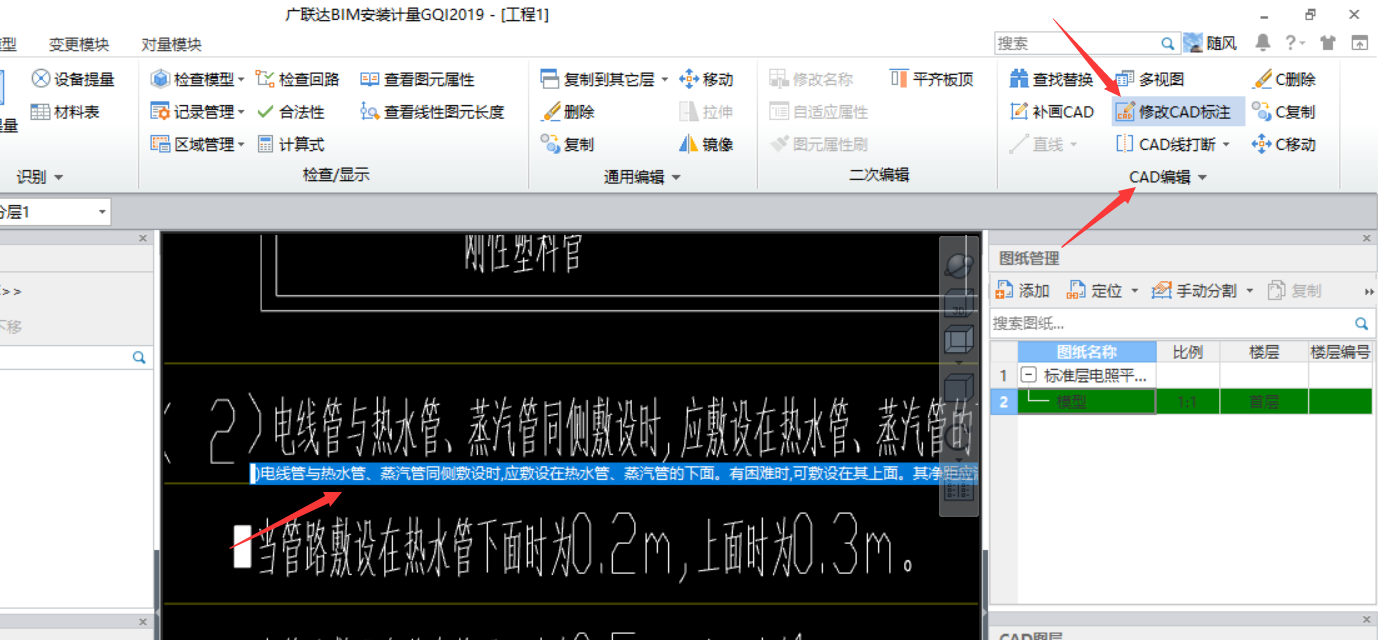This screenshot has width=1378, height=640.
Task: Open 随风 user account
Action: point(1211,43)
